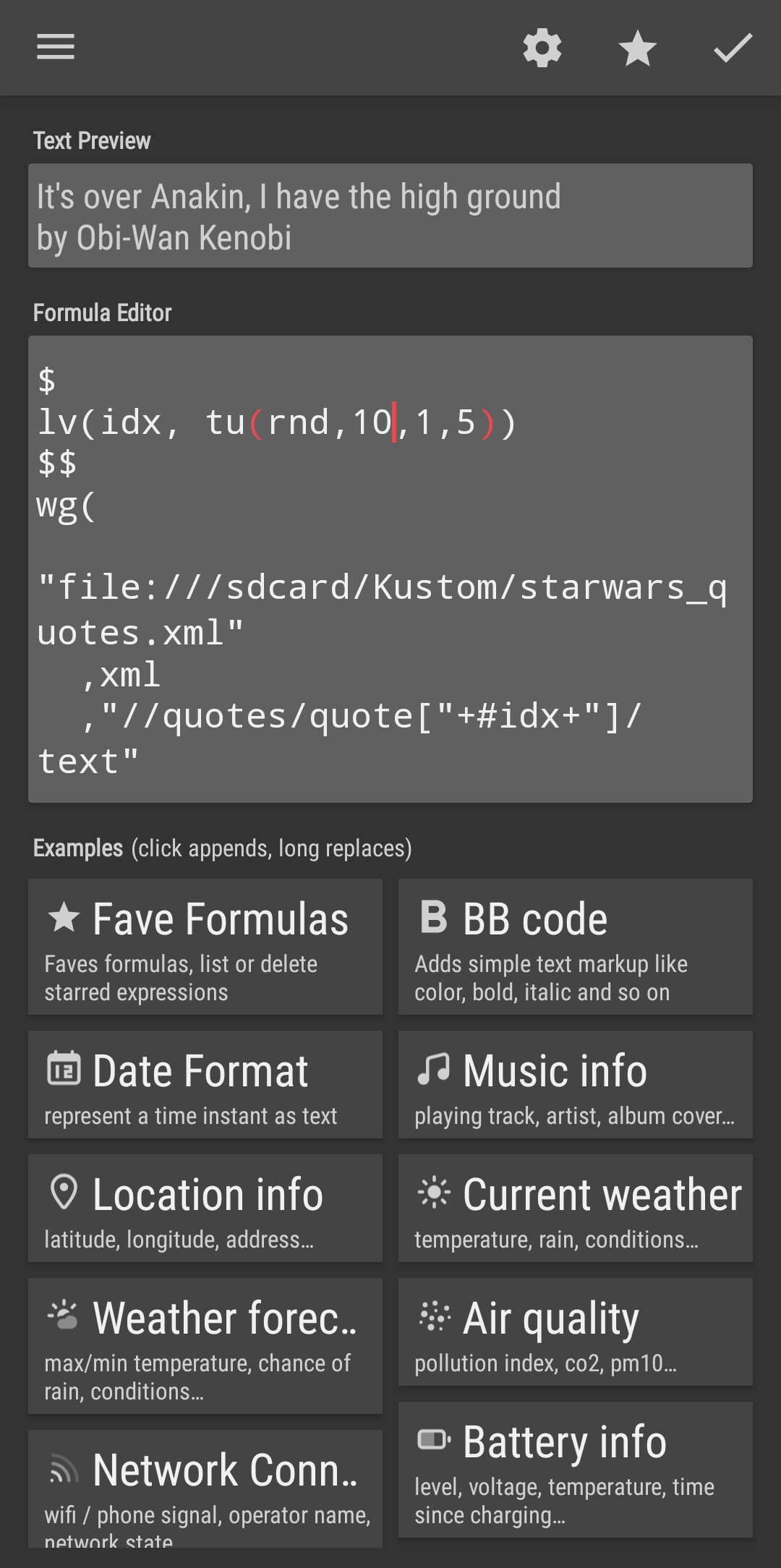The height and width of the screenshot is (1568, 781).
Task: Choose Battery info level and voltage description
Action: click(x=564, y=1501)
